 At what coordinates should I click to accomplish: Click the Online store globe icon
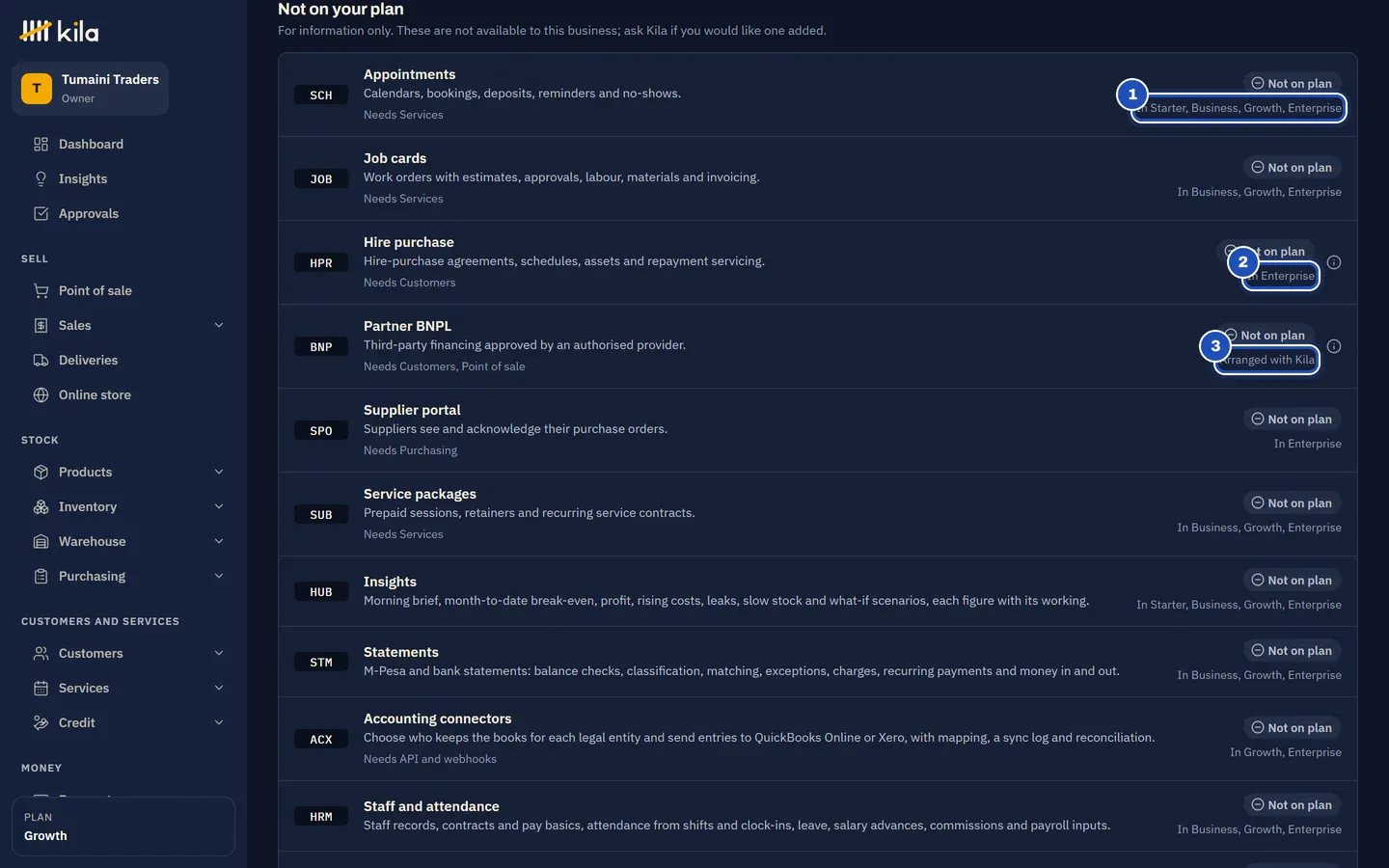(41, 395)
